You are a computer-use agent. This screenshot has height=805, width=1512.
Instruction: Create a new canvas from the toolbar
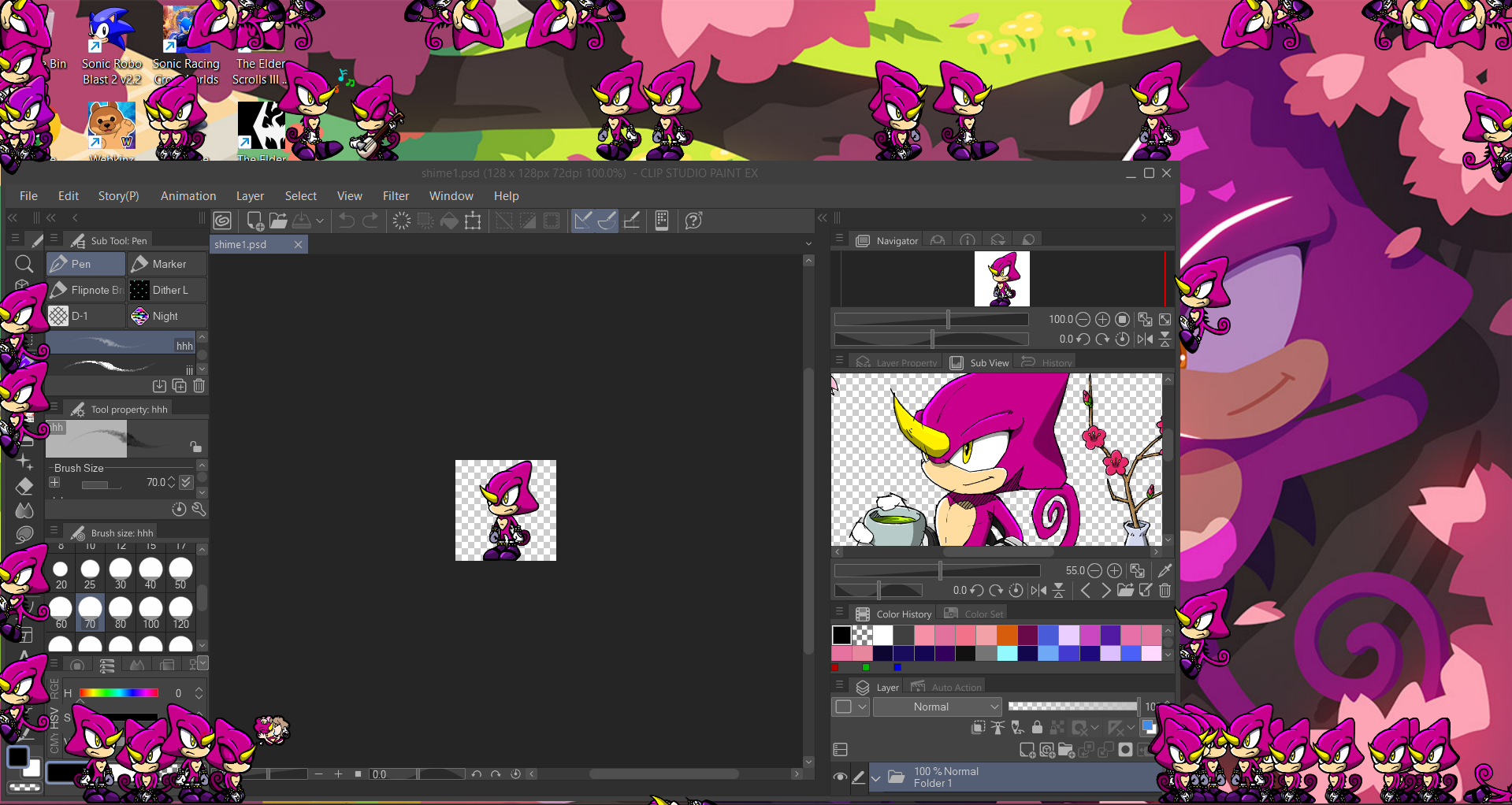[x=254, y=221]
